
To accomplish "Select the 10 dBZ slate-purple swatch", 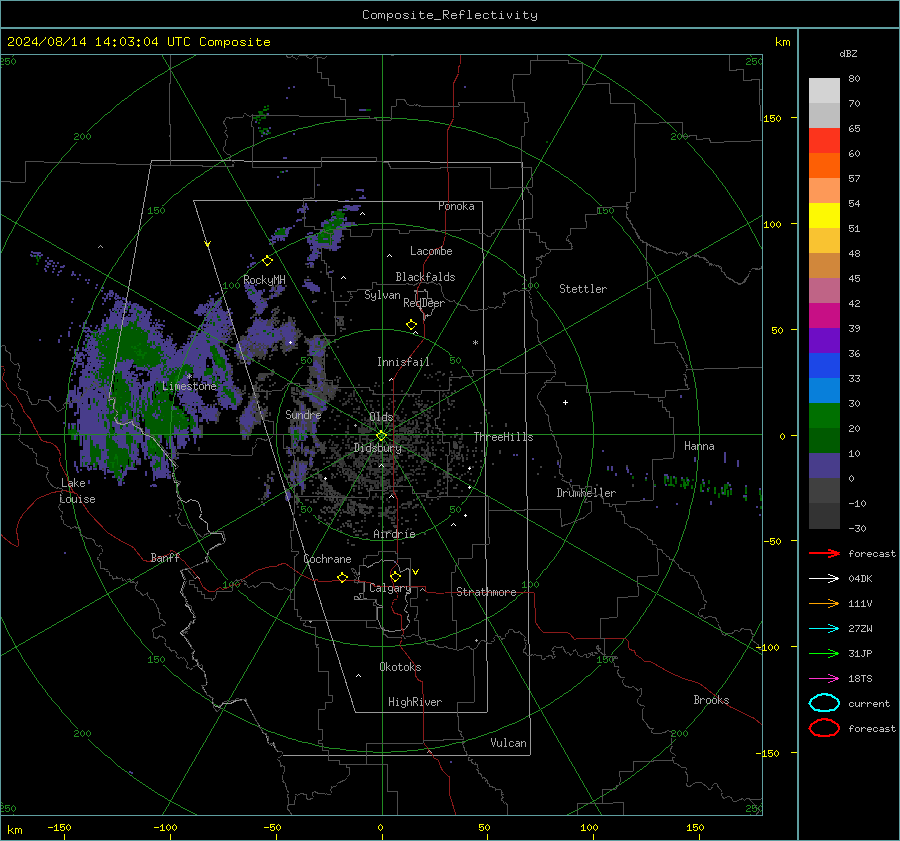I will (x=824, y=466).
